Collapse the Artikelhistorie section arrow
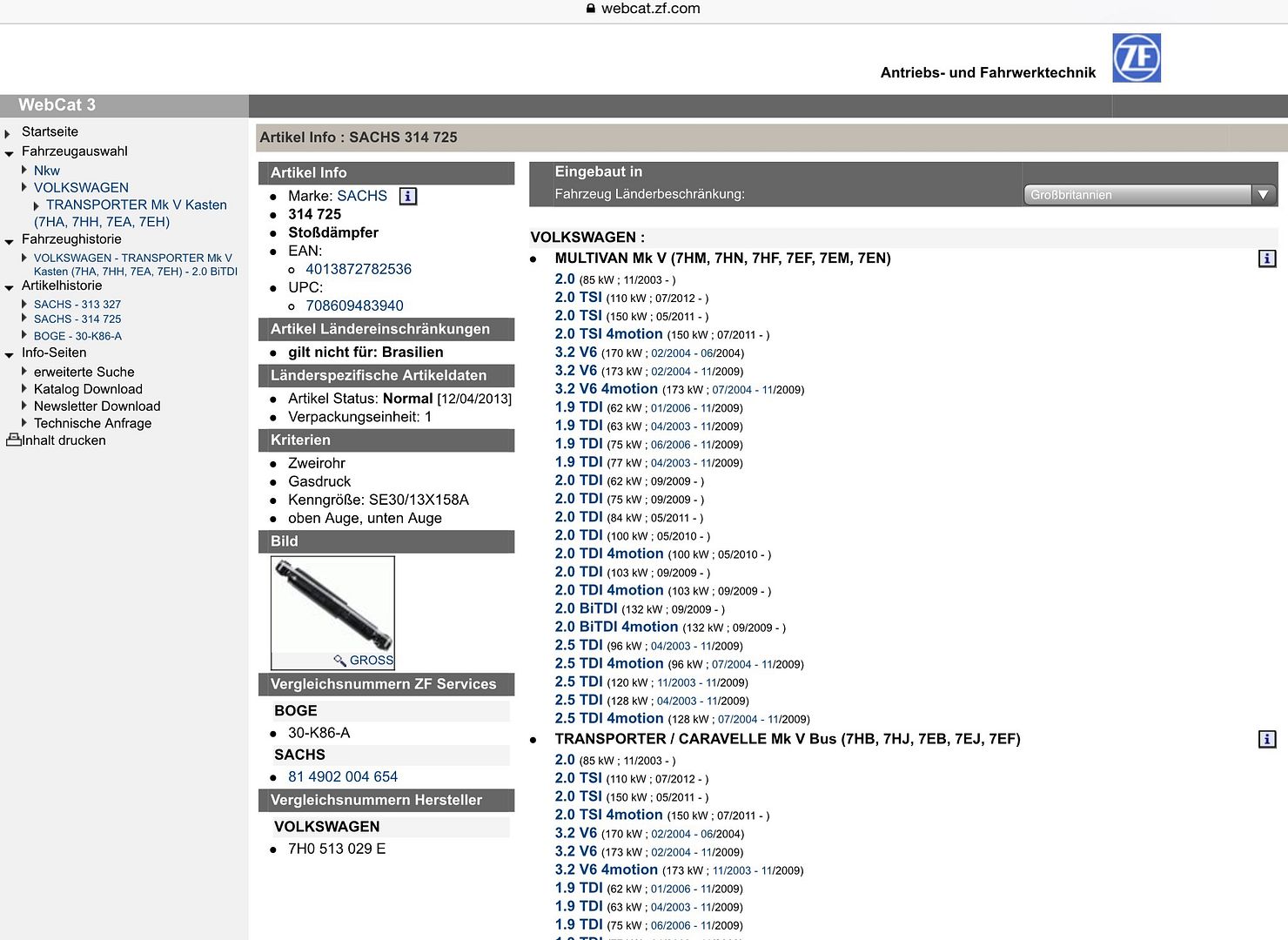Viewport: 1288px width, 940px height. [9, 287]
